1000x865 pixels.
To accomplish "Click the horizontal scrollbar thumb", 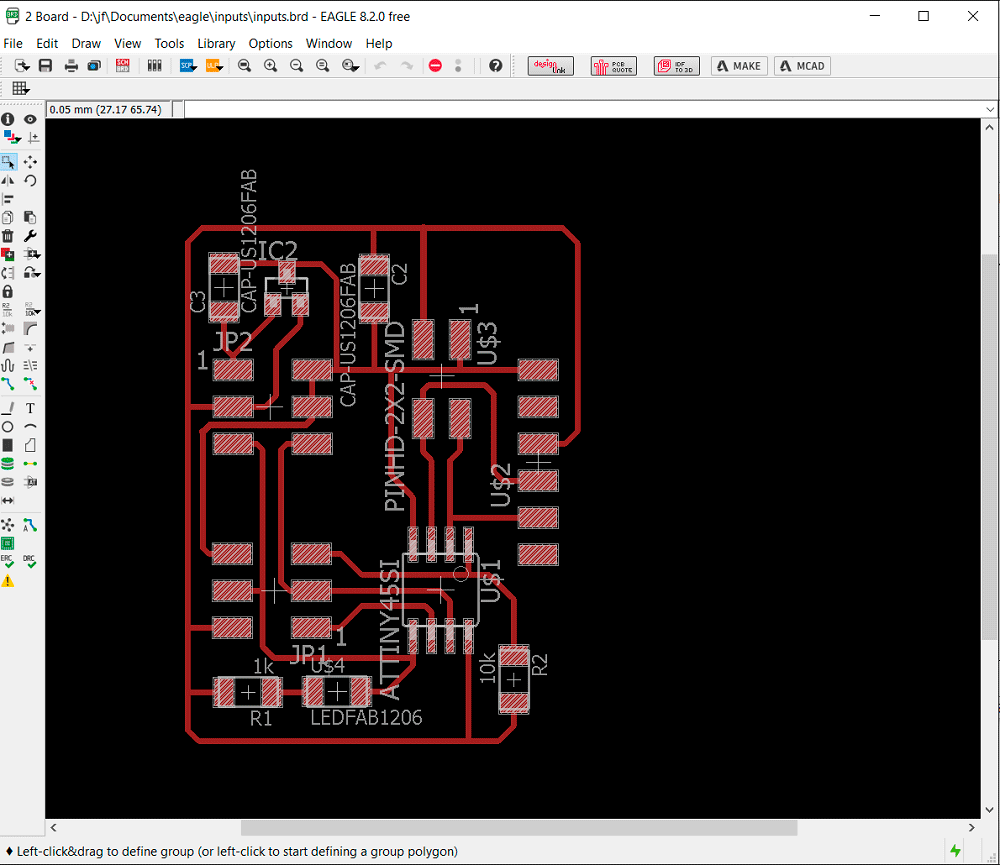I will point(518,827).
